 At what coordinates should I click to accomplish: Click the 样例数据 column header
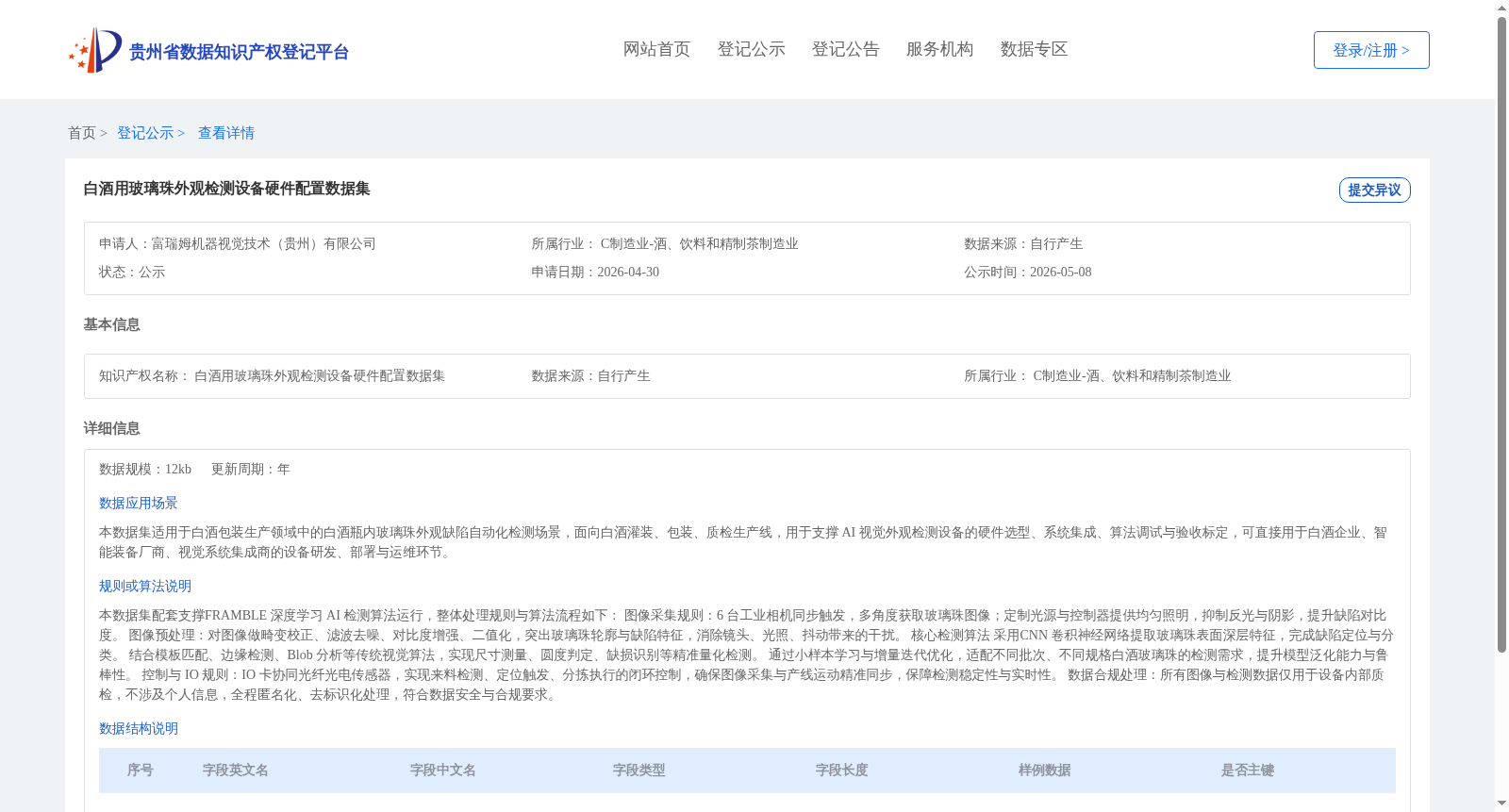pyautogui.click(x=1045, y=770)
